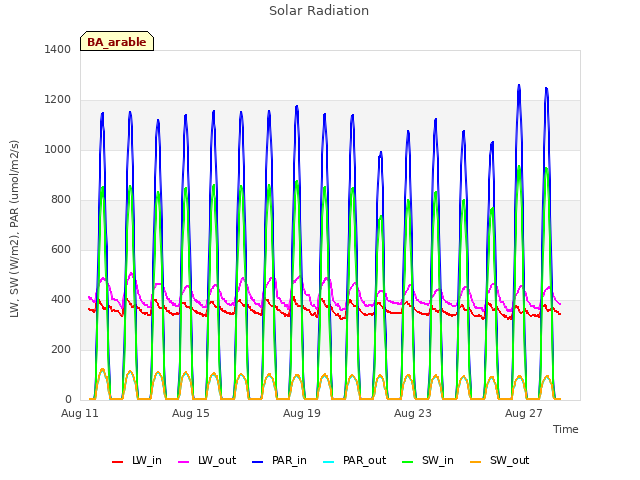Click the 1200 y-axis tick label
The width and height of the screenshot is (640, 480).
click(x=58, y=100)
